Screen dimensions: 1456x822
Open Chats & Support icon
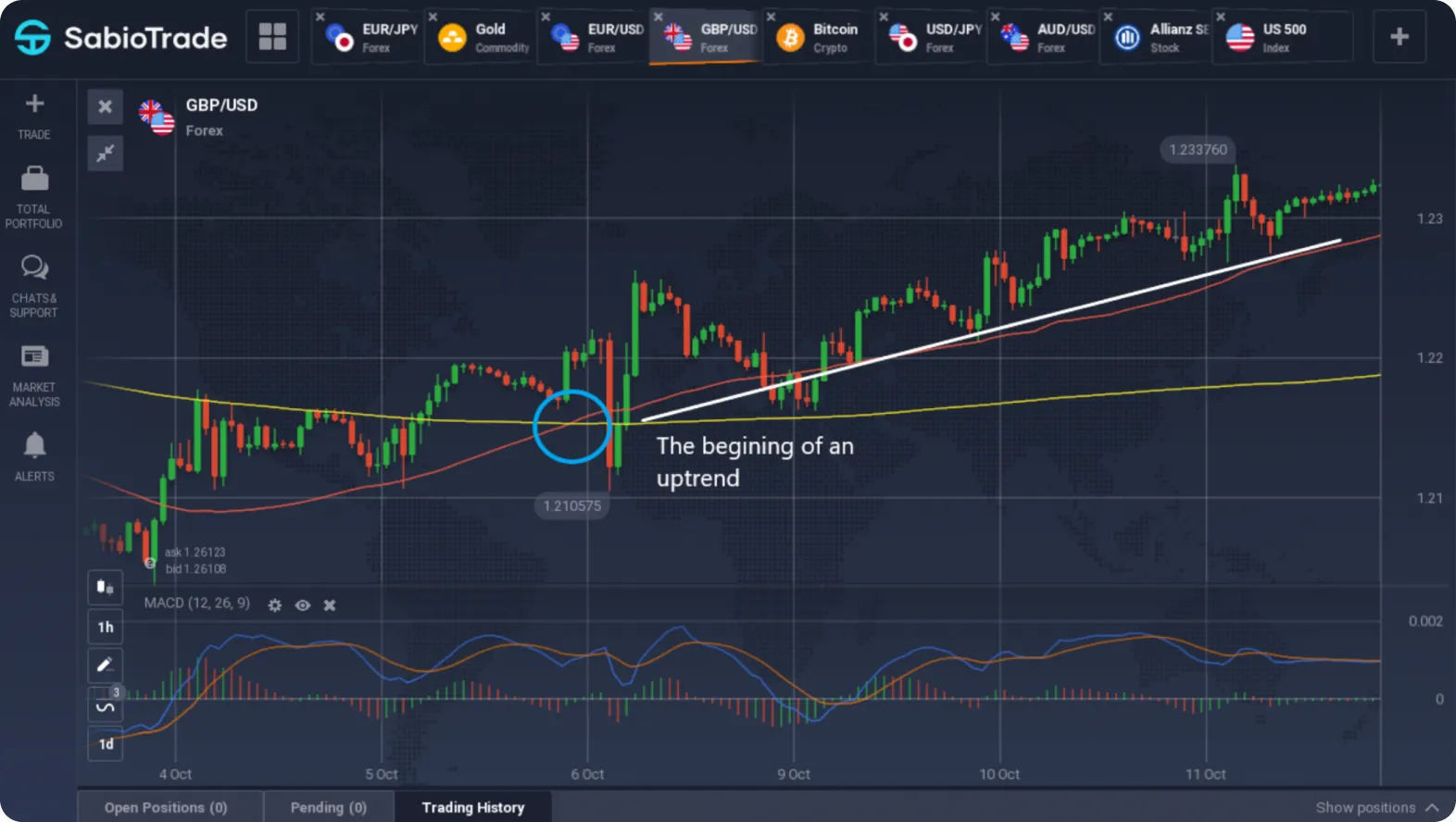pyautogui.click(x=34, y=268)
